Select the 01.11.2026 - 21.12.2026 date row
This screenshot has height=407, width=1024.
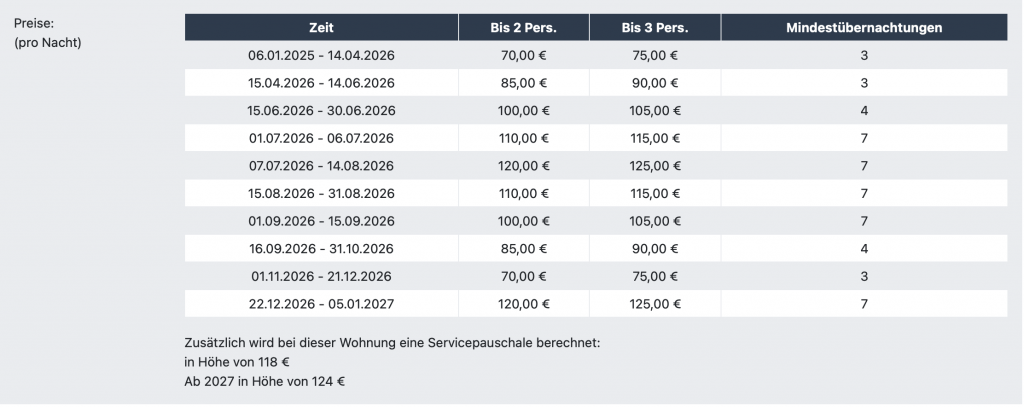321,276
